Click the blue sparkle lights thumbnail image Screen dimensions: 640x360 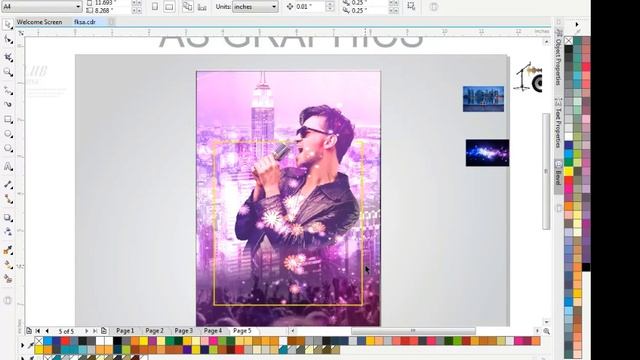tap(487, 153)
